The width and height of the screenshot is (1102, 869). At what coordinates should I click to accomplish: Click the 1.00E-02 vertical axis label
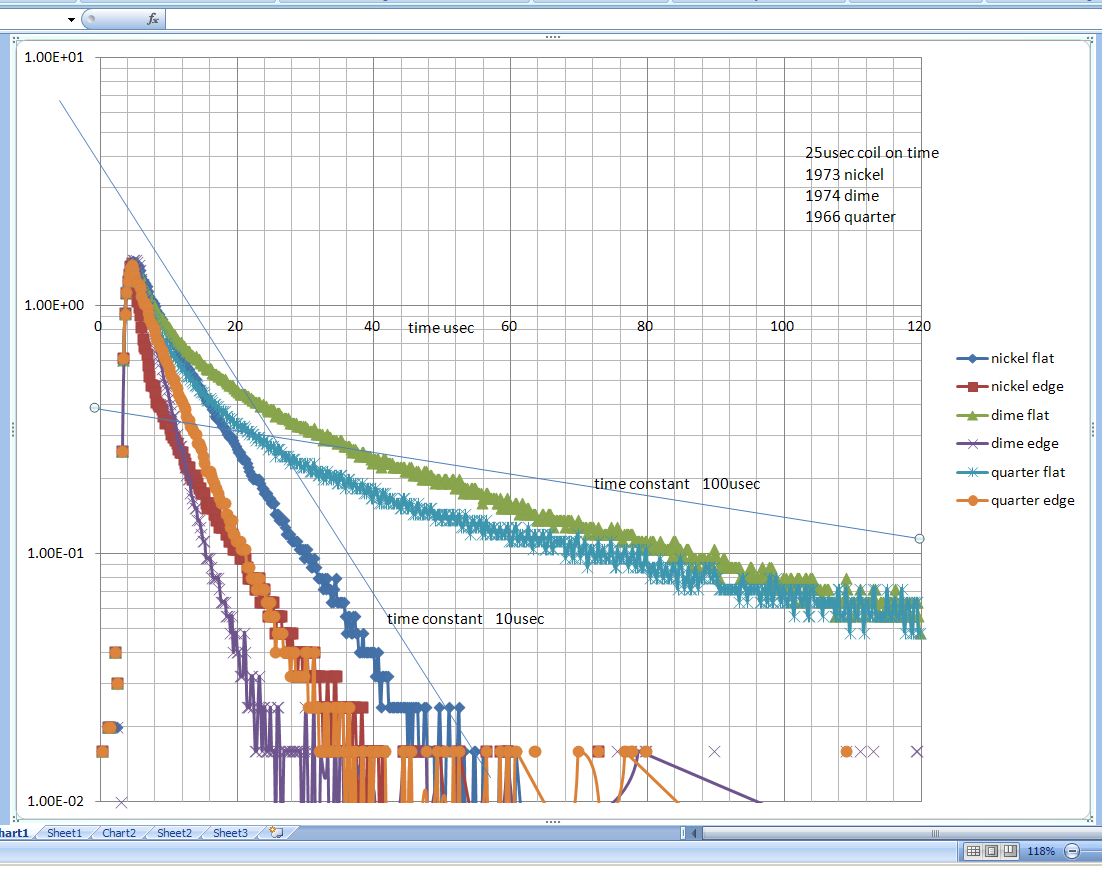tap(55, 801)
